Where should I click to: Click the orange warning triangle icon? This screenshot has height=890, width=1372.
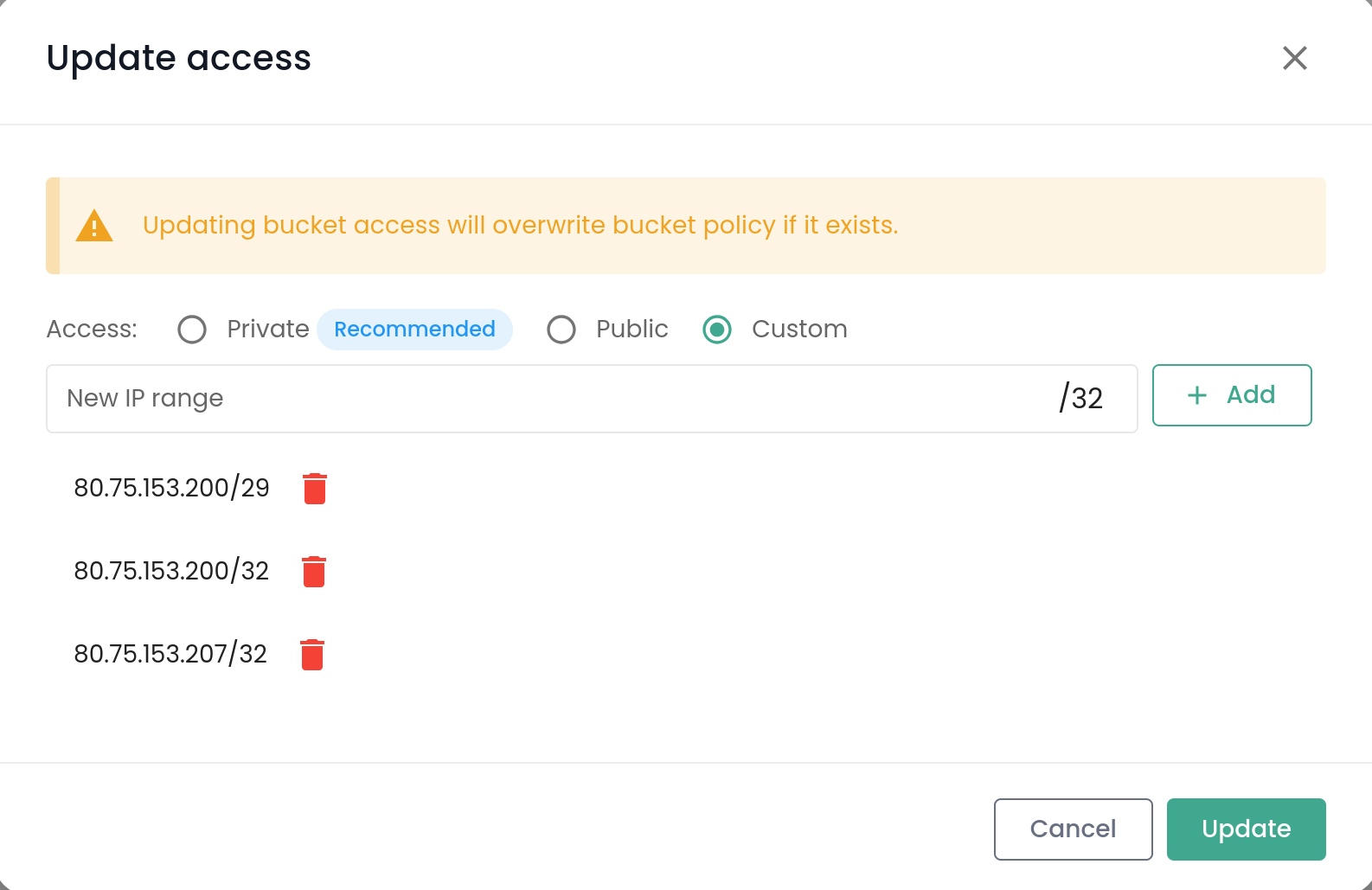(94, 226)
